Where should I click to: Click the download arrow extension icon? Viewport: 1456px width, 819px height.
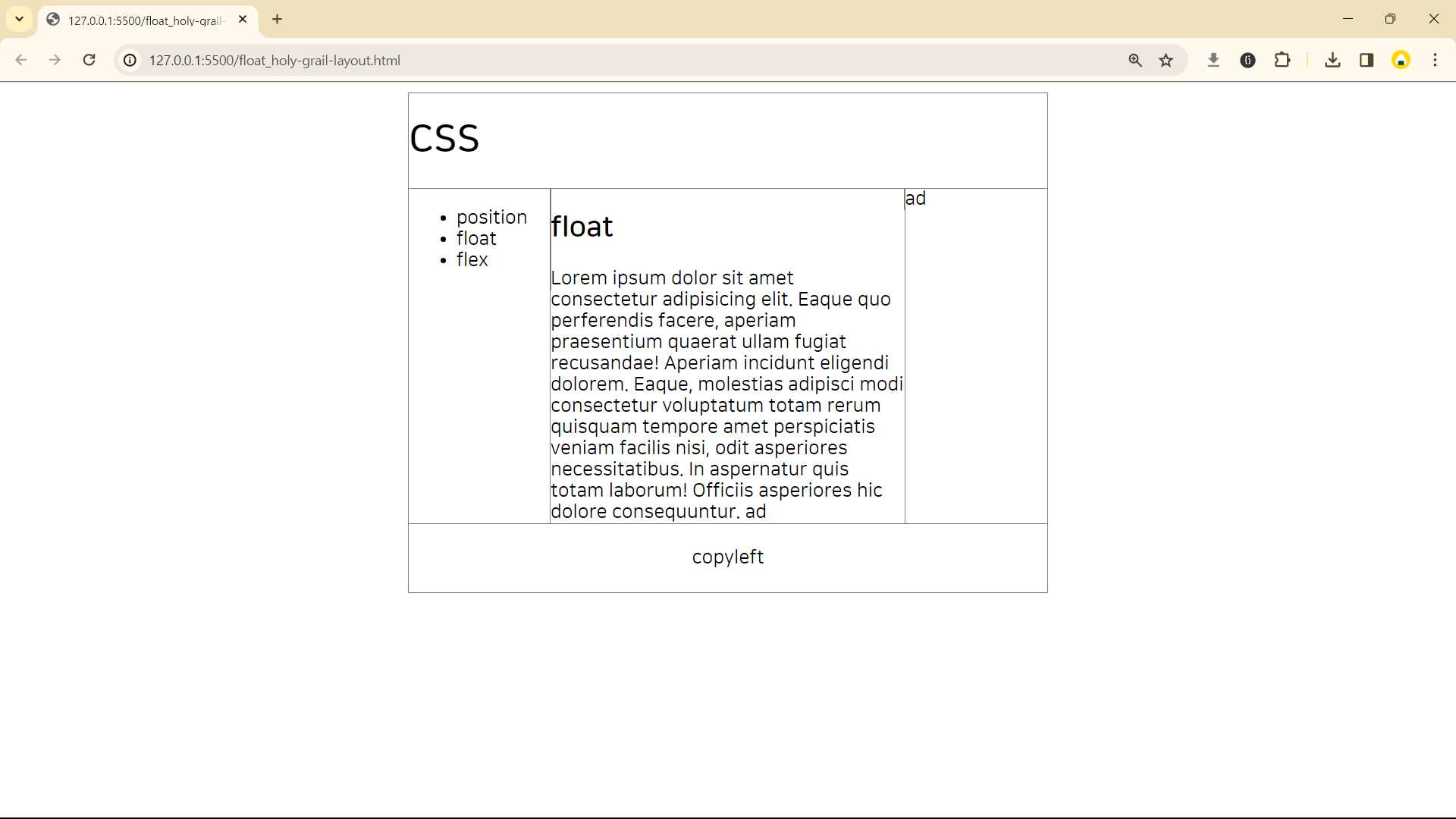pyautogui.click(x=1213, y=60)
